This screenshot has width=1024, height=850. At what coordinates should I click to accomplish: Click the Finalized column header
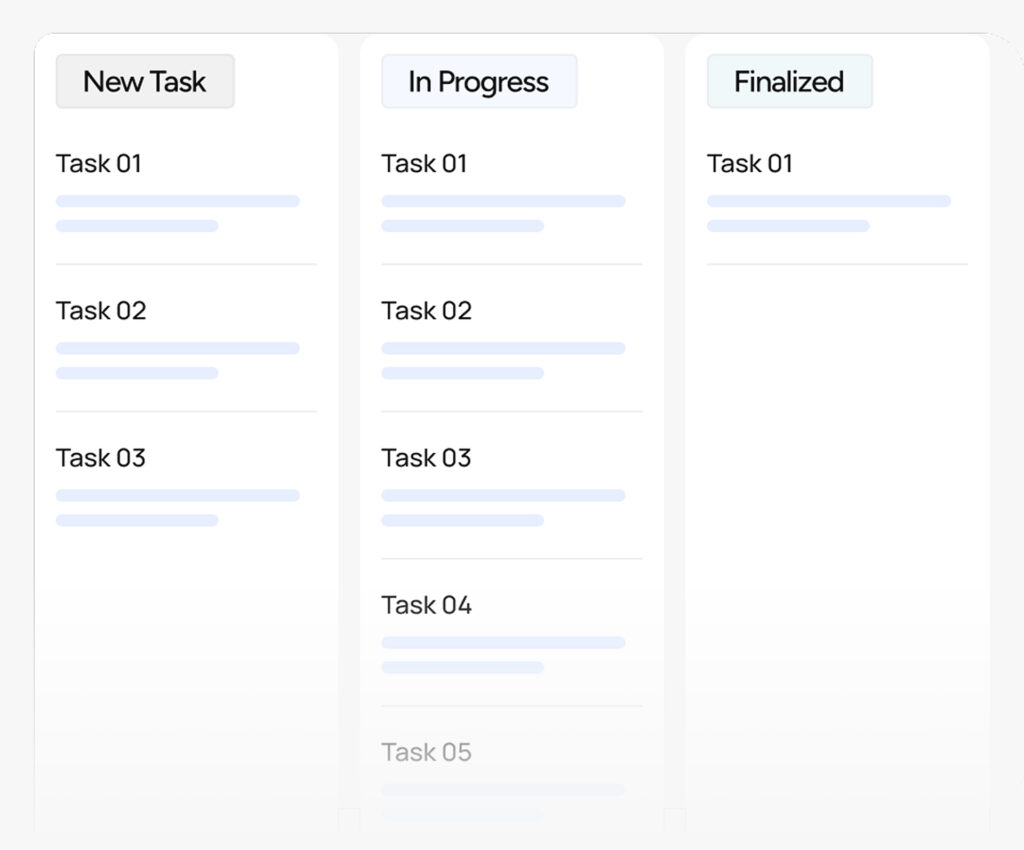(789, 82)
